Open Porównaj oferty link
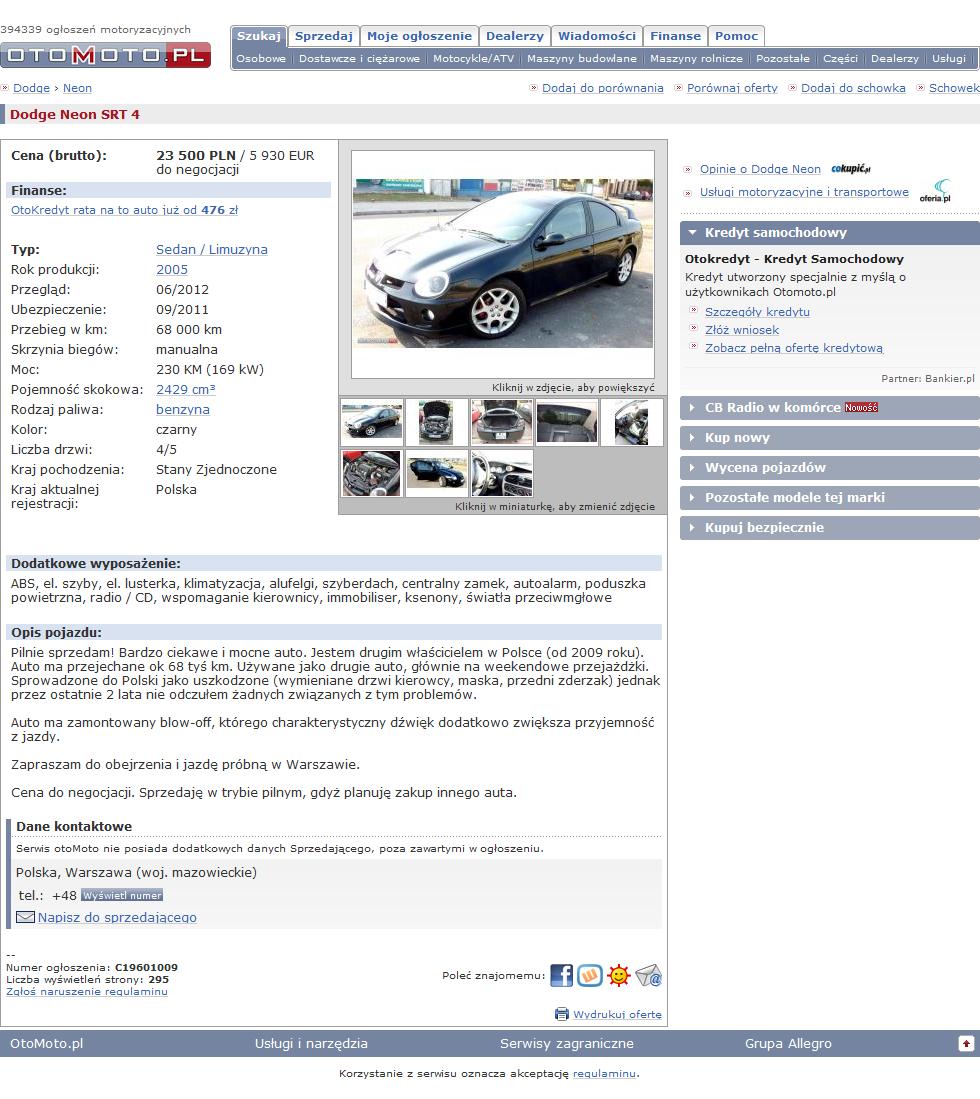The width and height of the screenshot is (980, 1099). coord(732,88)
